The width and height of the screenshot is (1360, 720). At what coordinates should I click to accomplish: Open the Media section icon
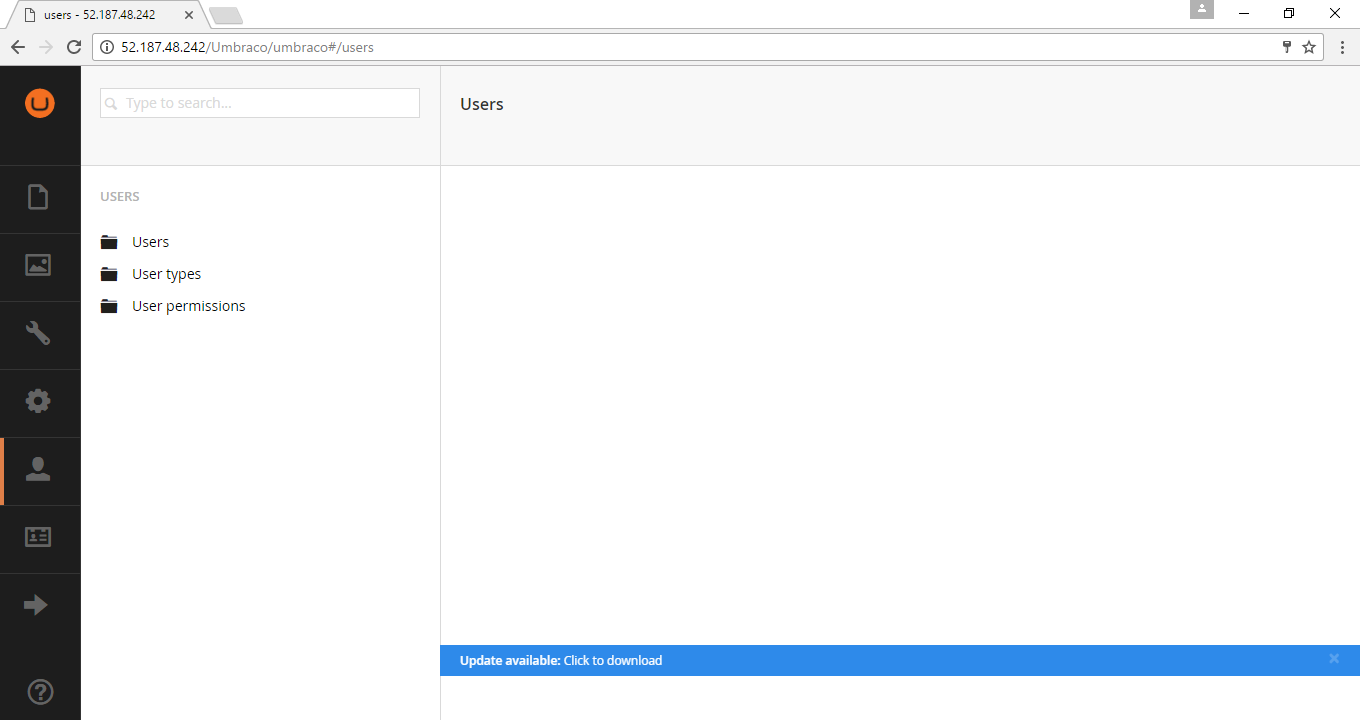tap(38, 266)
